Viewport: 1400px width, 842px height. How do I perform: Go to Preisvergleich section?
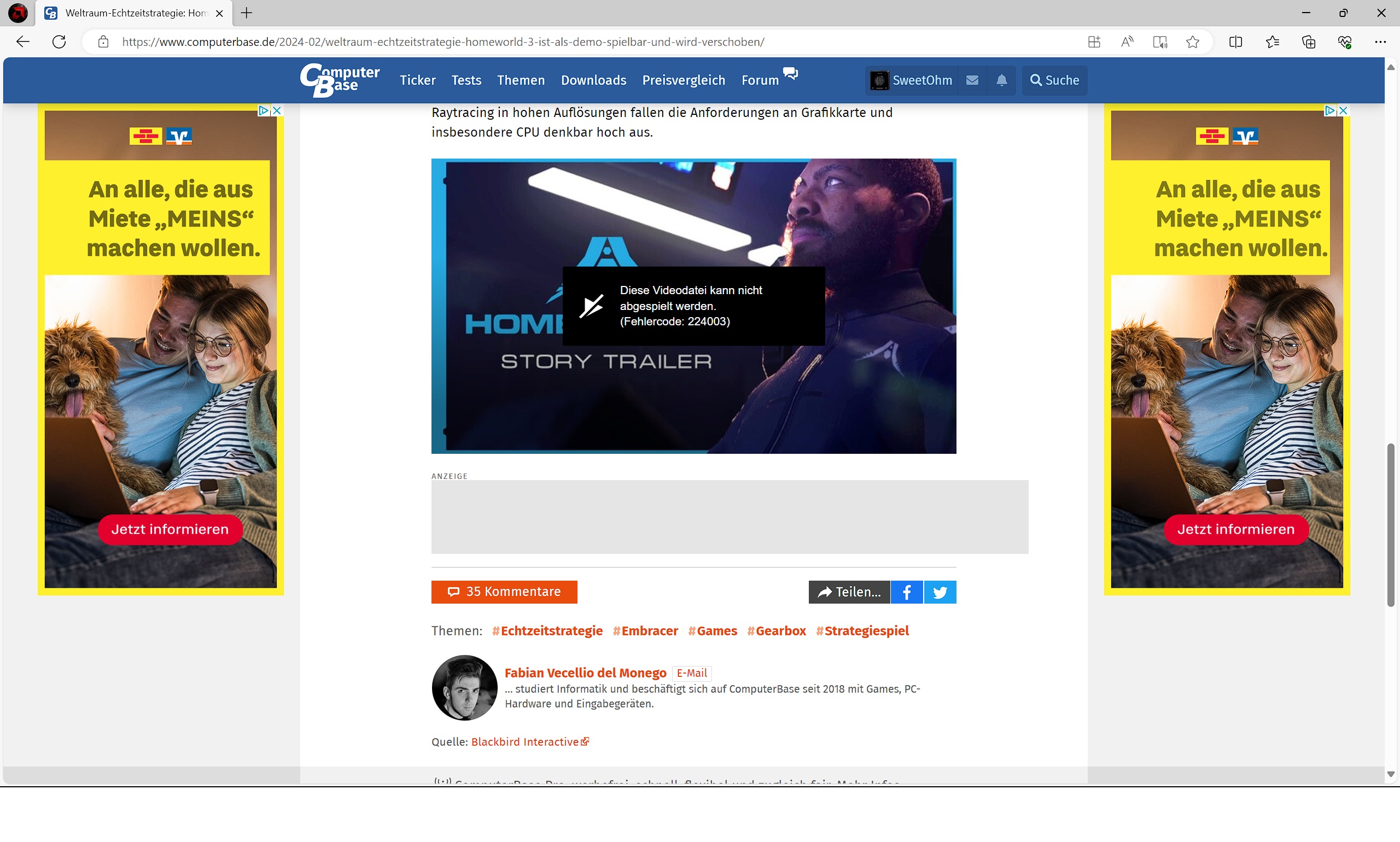683,80
